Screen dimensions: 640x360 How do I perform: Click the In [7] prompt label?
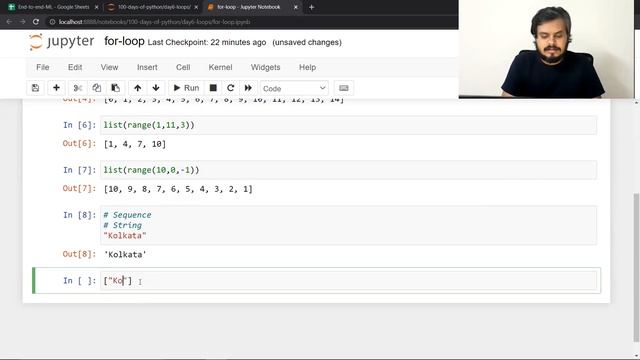pyautogui.click(x=79, y=170)
